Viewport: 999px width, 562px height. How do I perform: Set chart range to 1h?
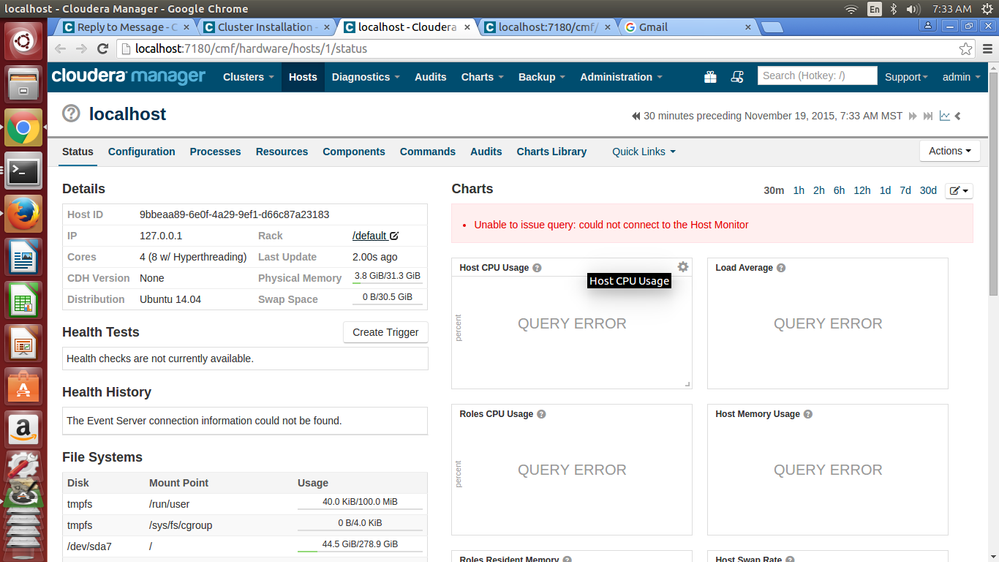pos(798,191)
